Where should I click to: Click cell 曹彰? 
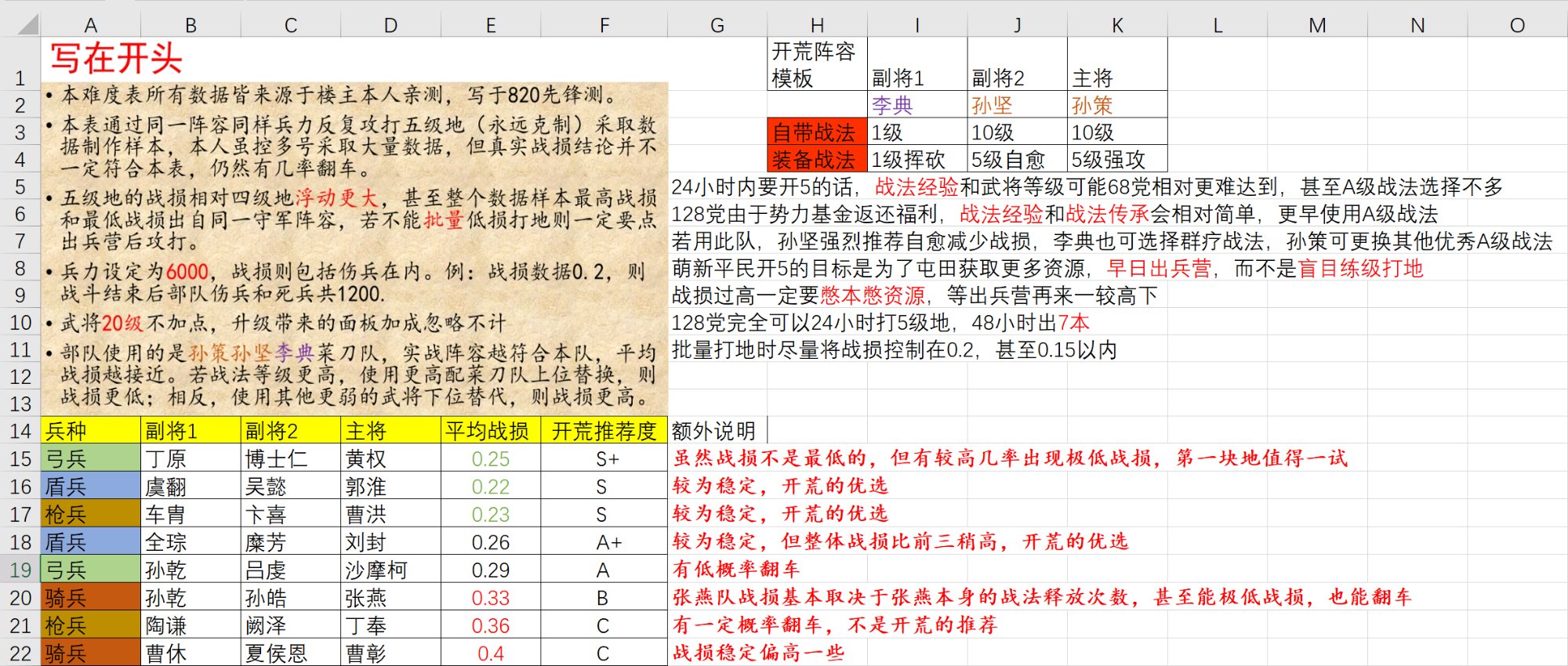[x=390, y=653]
